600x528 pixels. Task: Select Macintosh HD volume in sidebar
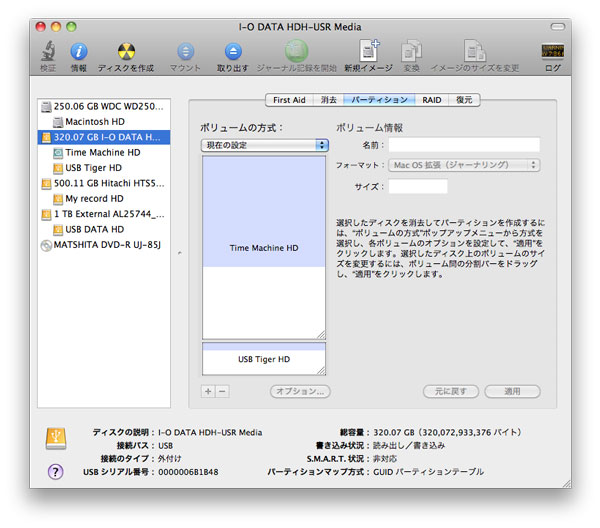click(104, 122)
